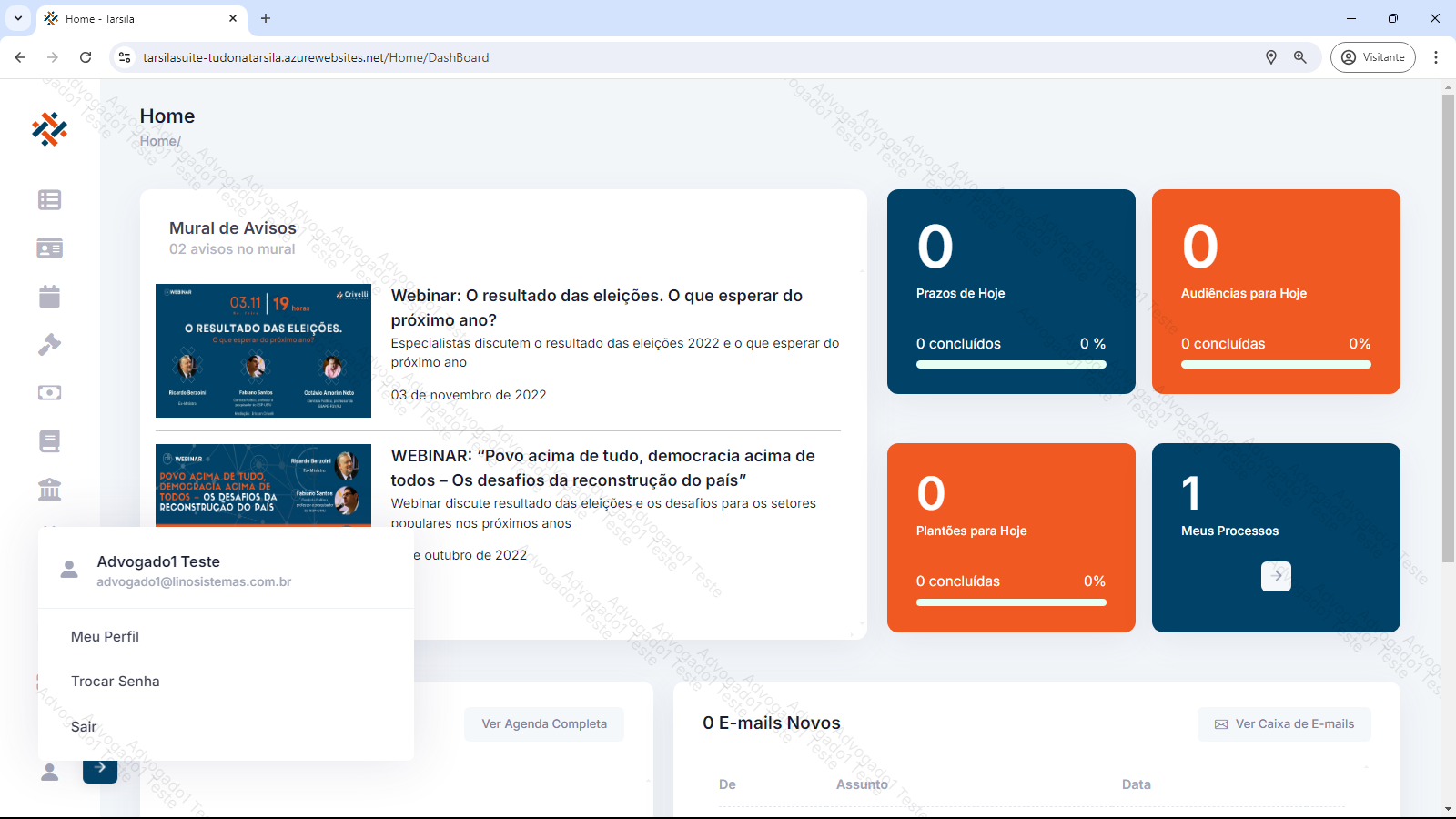Viewport: 1456px width, 819px height.
Task: Choose Trocar Senha in the user menu
Action: tap(116, 682)
